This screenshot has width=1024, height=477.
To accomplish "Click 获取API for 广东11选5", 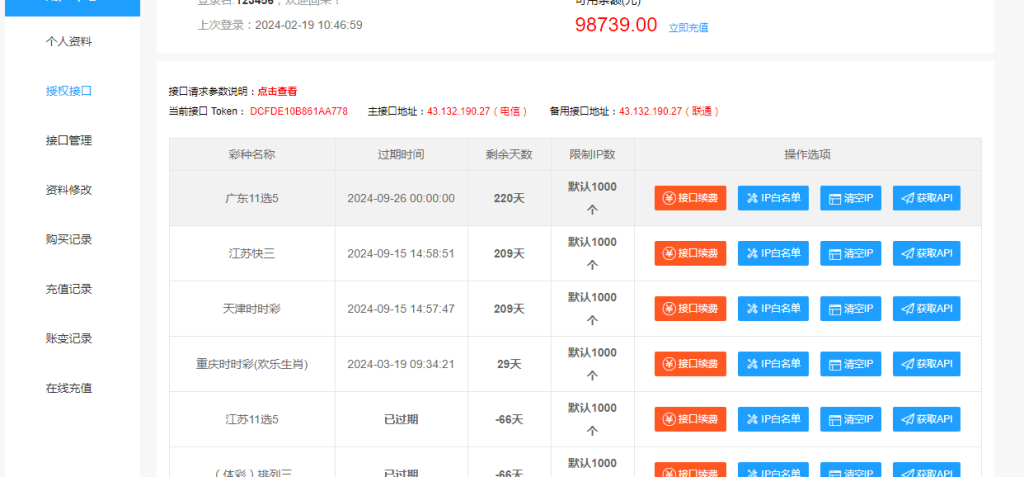I will coord(927,198).
